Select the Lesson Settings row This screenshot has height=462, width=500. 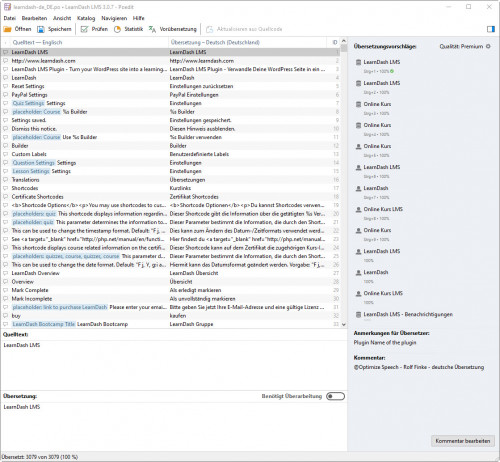click(170, 171)
